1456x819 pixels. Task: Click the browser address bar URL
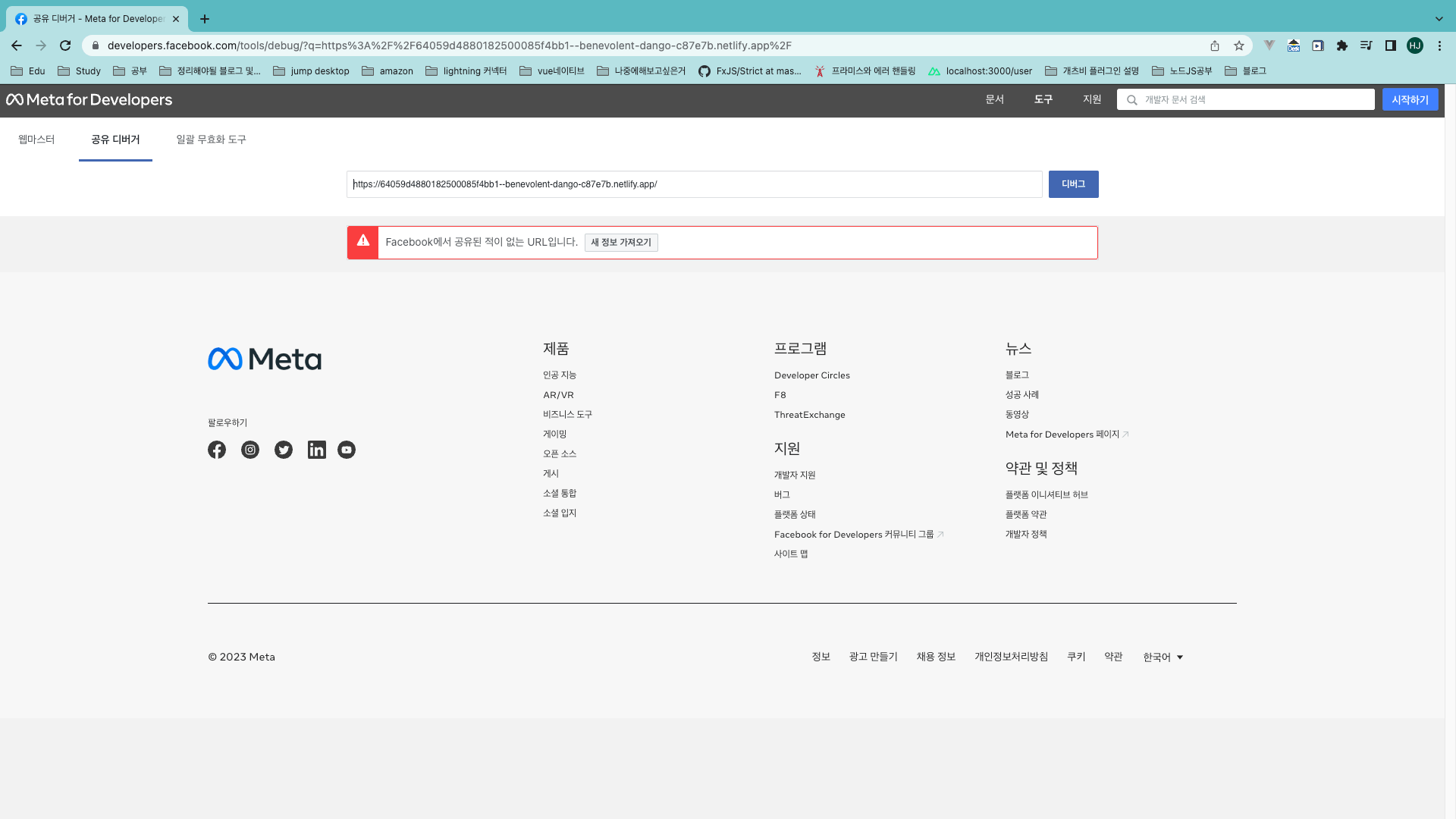coord(450,45)
